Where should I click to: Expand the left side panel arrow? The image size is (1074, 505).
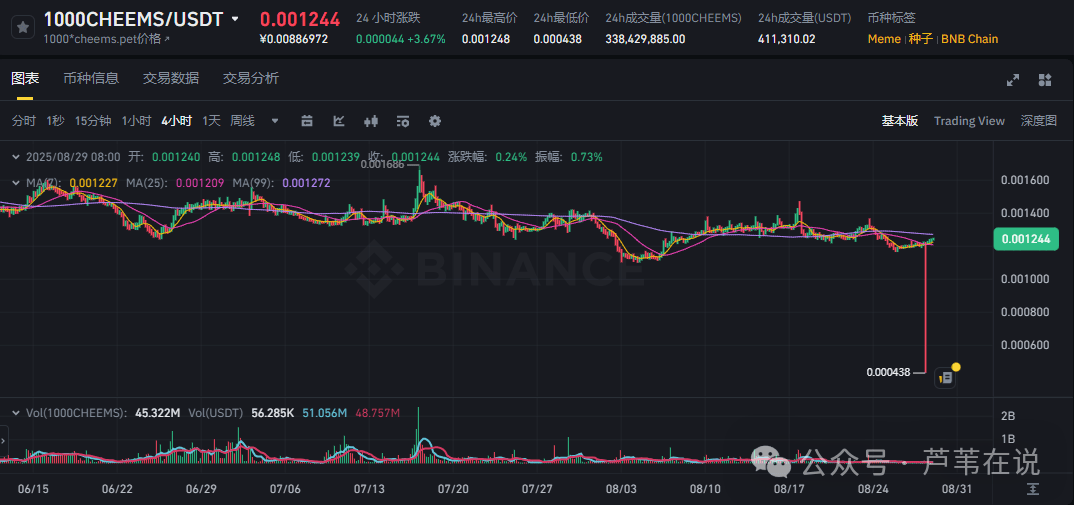[3, 439]
